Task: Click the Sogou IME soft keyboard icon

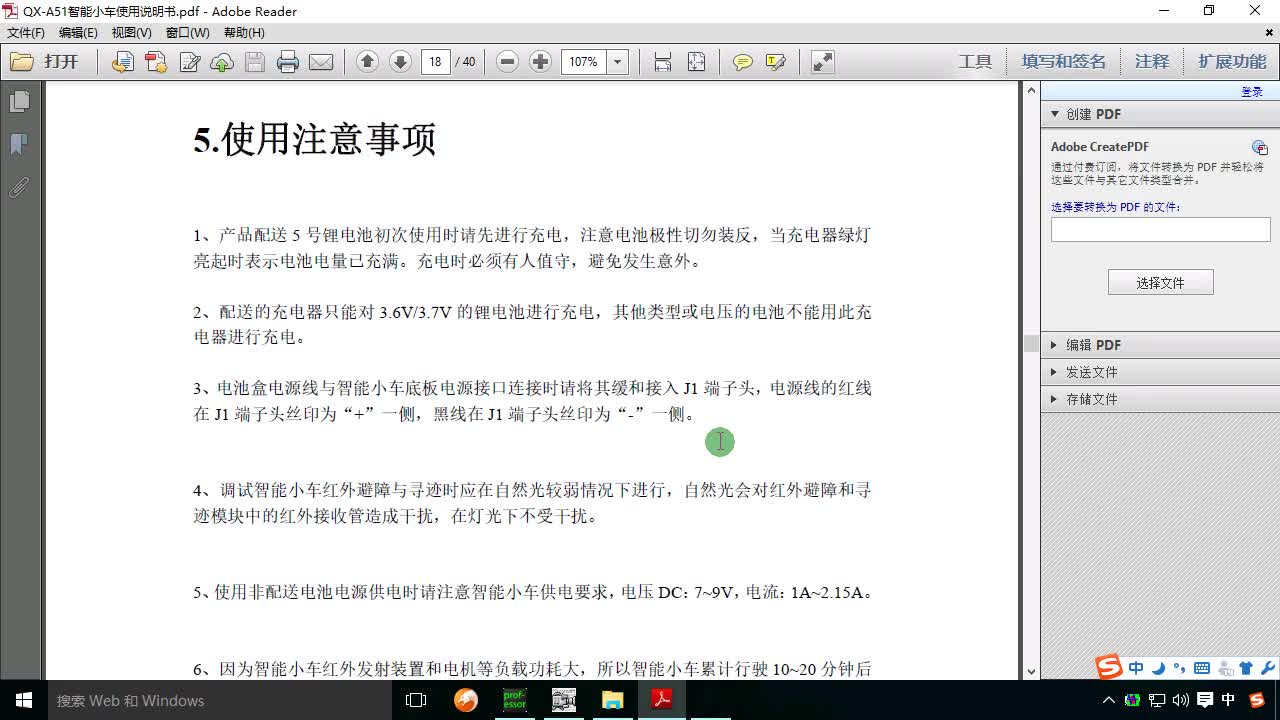Action: pos(1202,668)
